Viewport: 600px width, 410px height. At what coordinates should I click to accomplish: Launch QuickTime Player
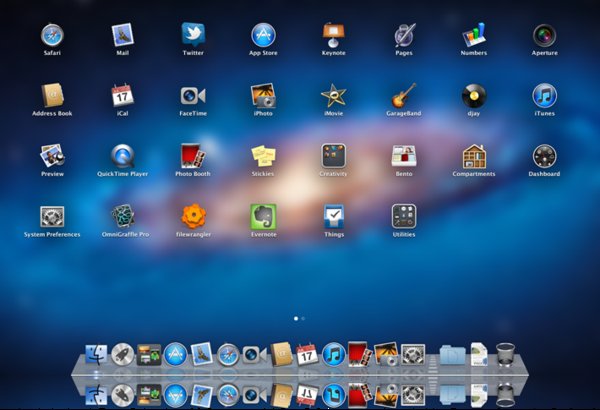click(122, 156)
